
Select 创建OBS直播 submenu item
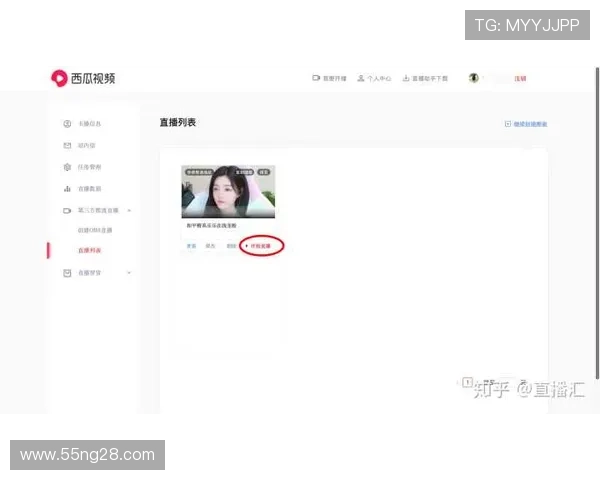tap(95, 230)
